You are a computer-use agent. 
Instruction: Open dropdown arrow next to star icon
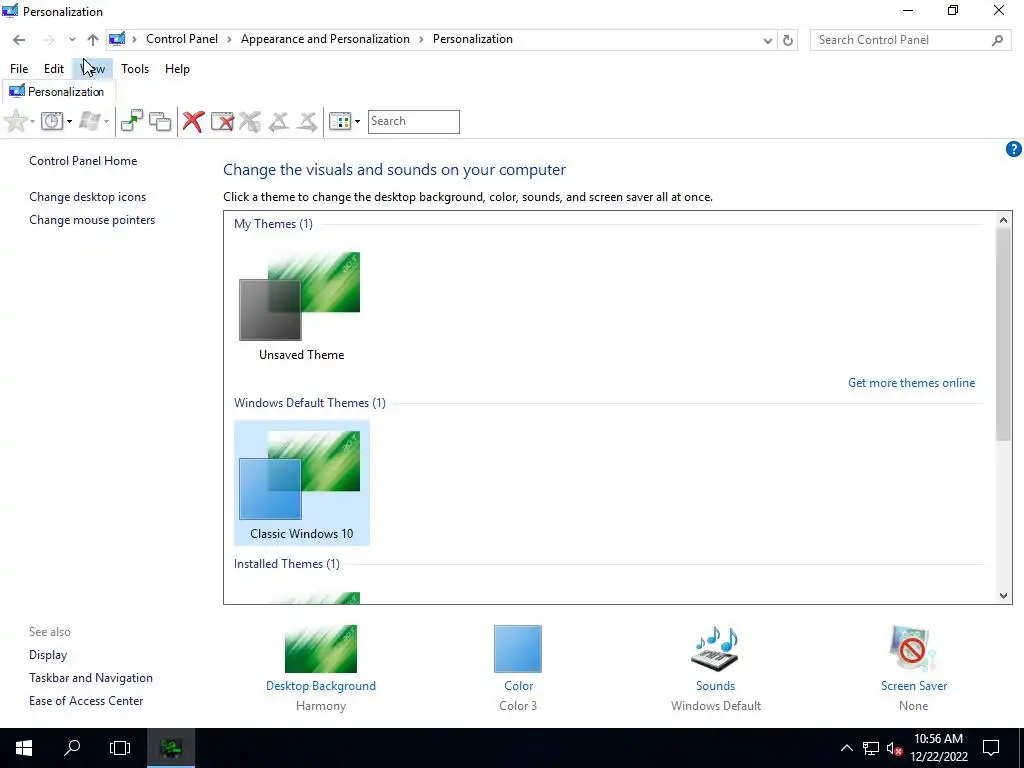(x=32, y=121)
